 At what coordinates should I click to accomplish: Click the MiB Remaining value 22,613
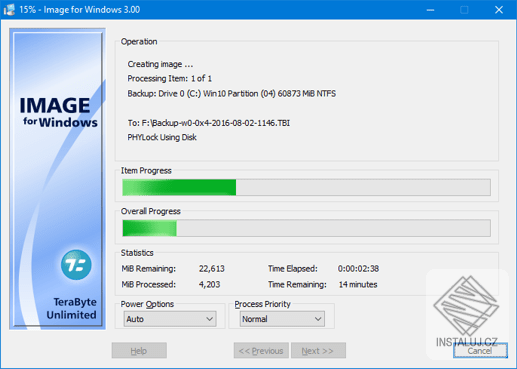pyautogui.click(x=212, y=269)
